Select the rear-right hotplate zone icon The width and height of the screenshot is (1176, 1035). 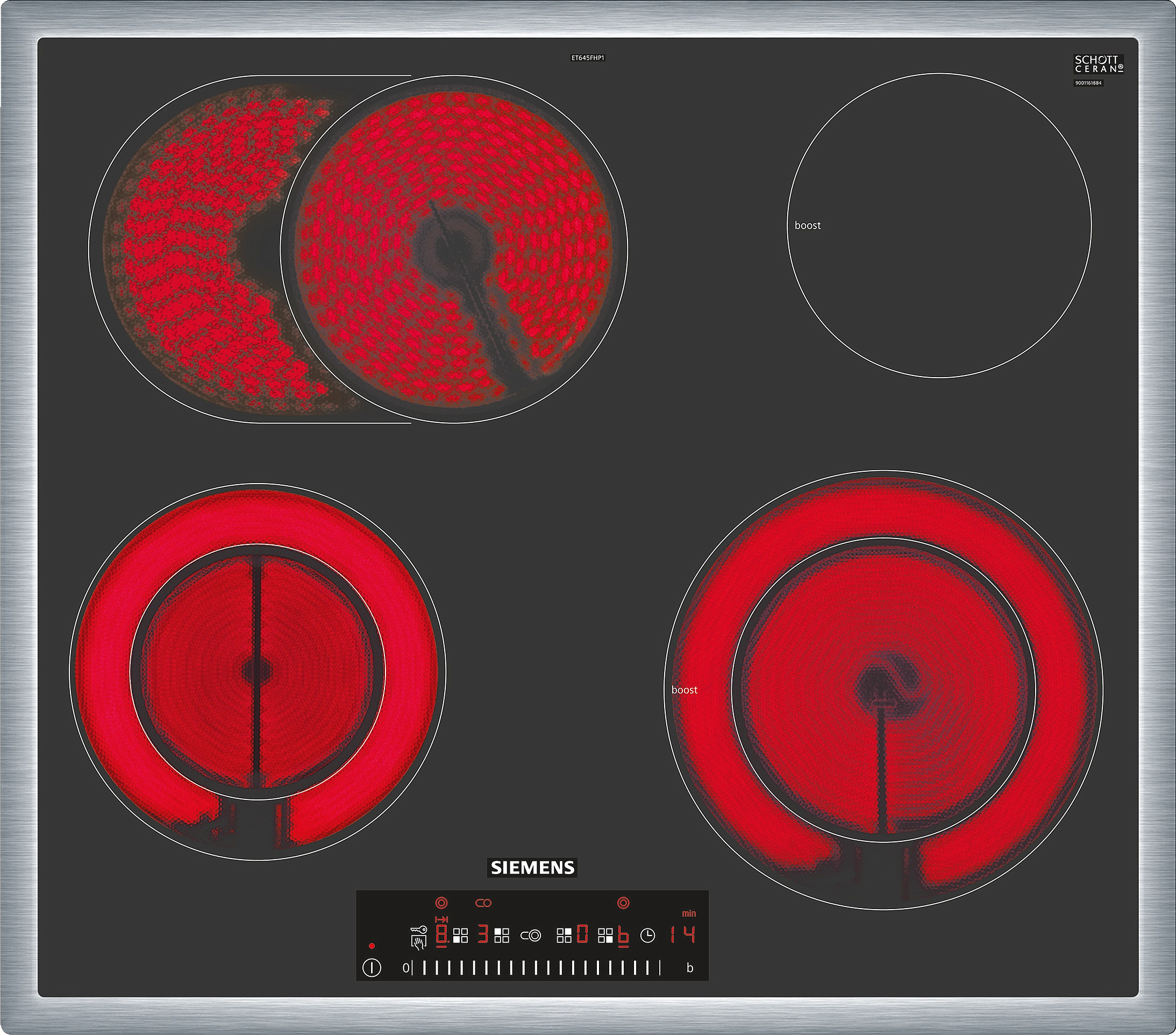point(565,936)
